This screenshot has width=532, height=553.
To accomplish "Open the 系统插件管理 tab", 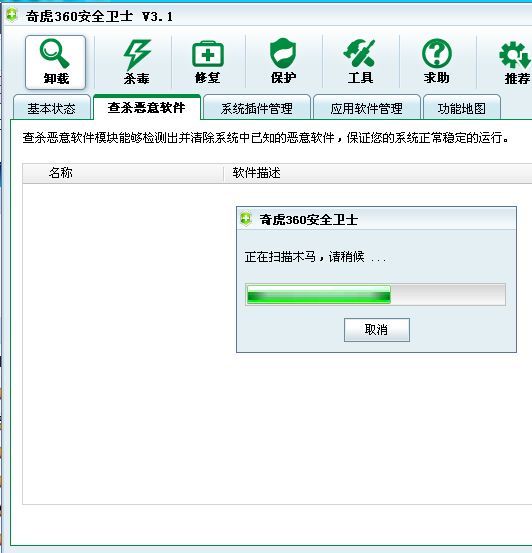I will 257,108.
